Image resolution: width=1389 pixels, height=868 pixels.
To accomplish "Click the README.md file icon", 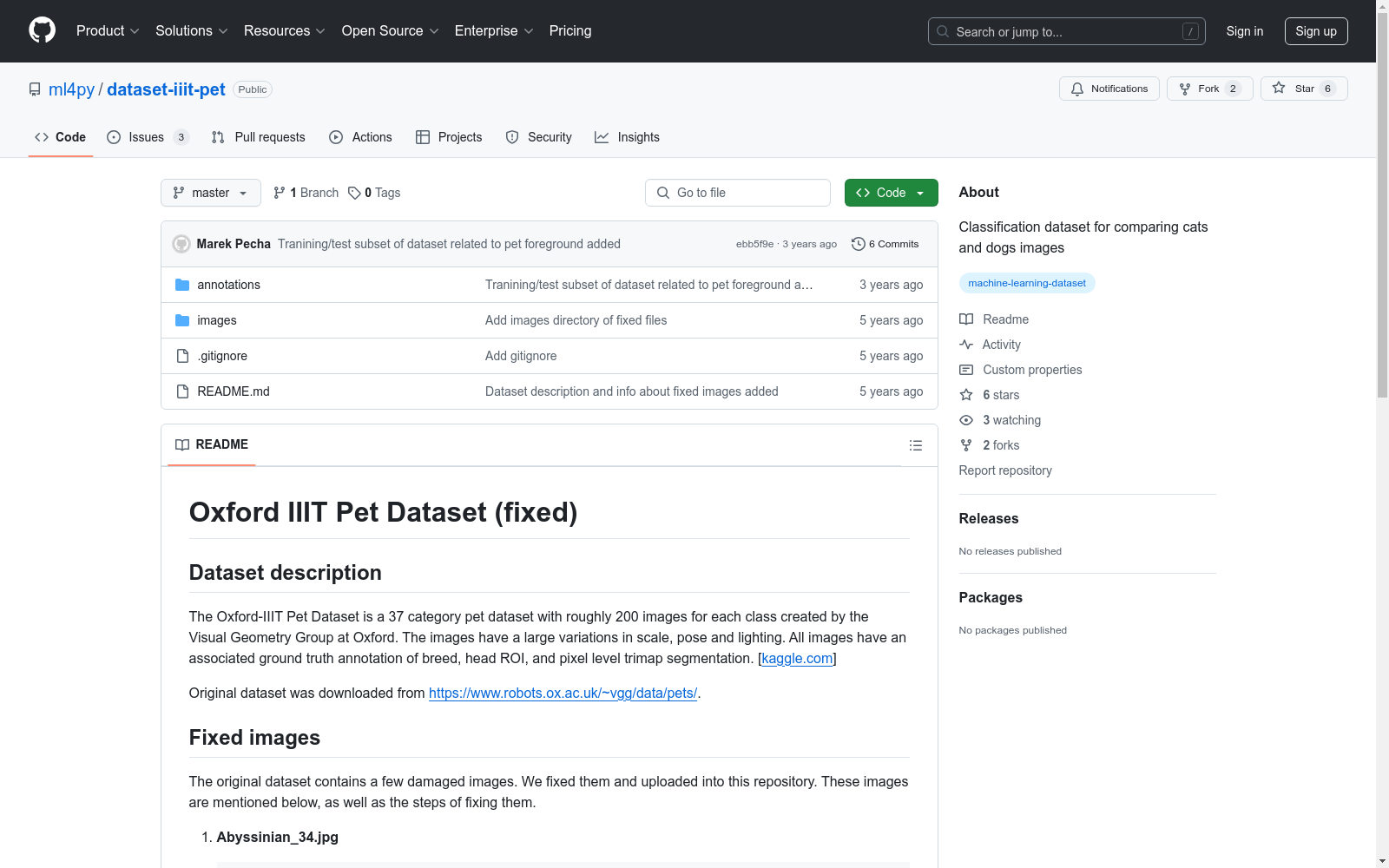I will pyautogui.click(x=182, y=391).
